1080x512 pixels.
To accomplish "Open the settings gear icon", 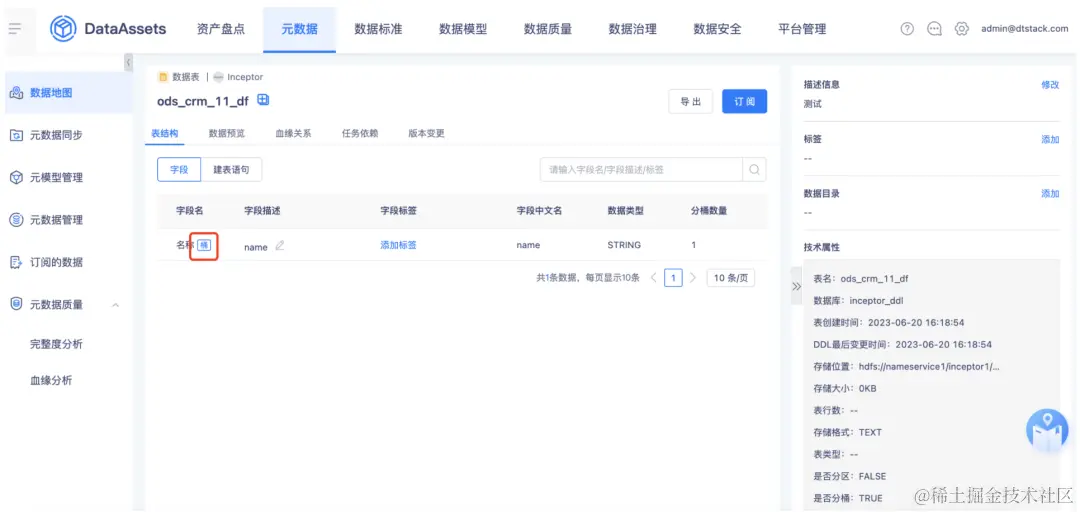I will (962, 29).
